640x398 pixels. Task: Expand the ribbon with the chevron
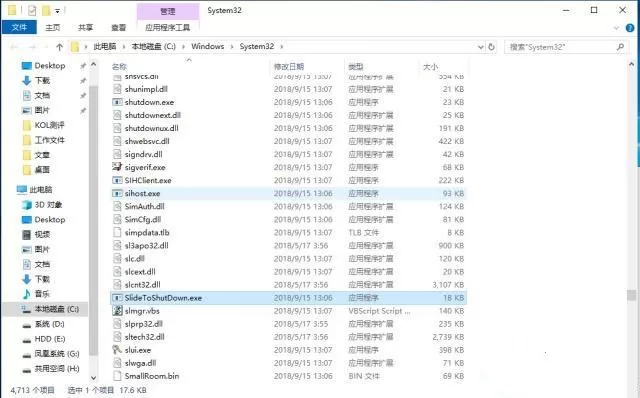[616, 28]
